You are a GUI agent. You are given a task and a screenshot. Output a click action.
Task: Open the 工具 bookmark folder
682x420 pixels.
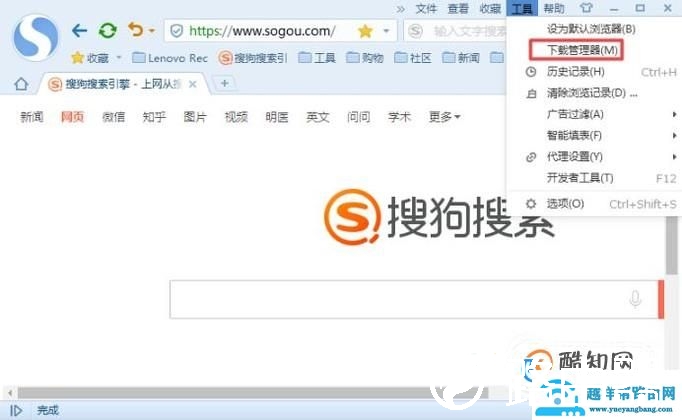pos(317,58)
